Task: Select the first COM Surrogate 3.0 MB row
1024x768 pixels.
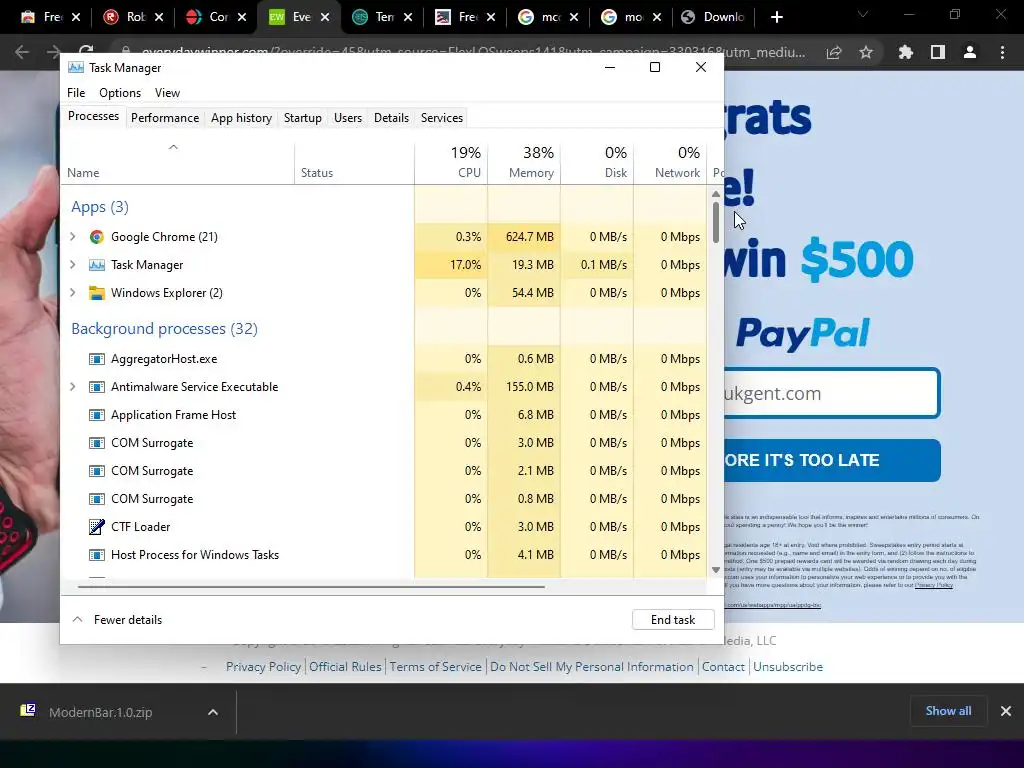Action: [384, 443]
